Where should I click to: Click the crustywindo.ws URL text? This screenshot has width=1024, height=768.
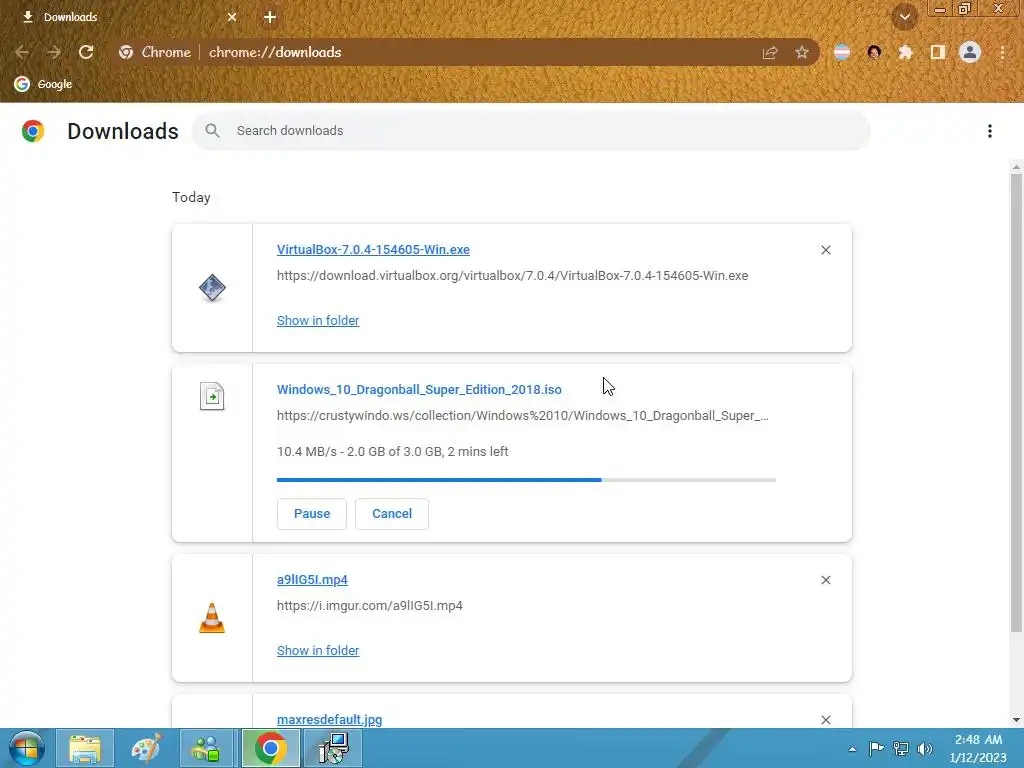click(x=522, y=415)
